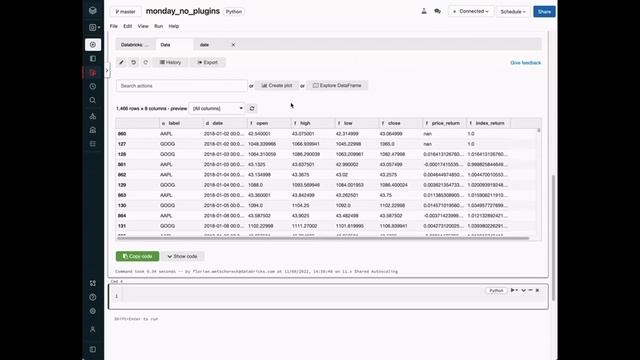The height and width of the screenshot is (360, 640).
Task: Click the undo arrow icon
Action: click(133, 62)
